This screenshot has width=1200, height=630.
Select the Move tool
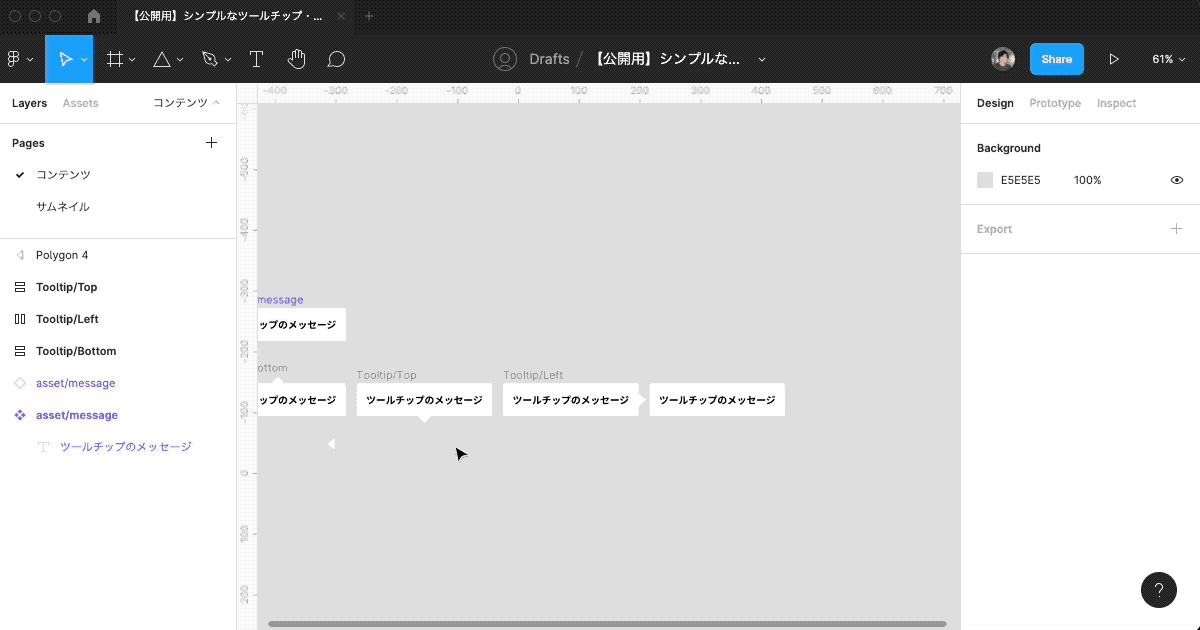point(65,59)
